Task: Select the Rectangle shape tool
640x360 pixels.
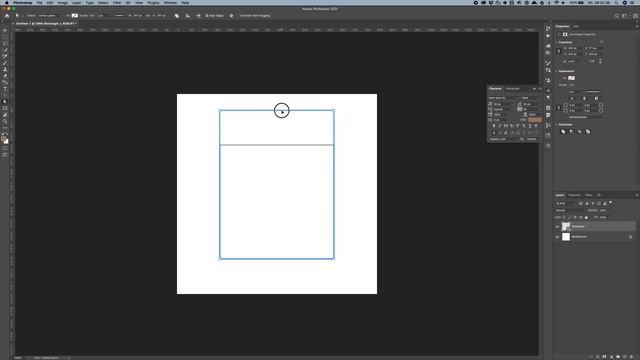Action: coord(5,108)
